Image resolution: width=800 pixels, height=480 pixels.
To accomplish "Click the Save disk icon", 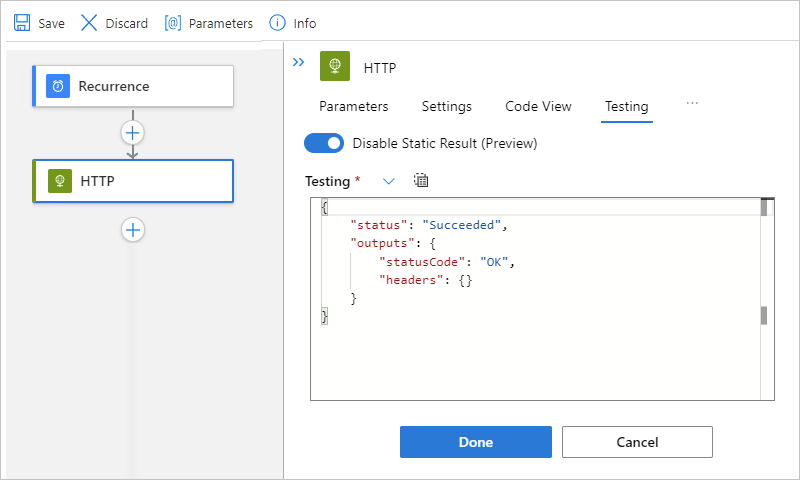I will 22,22.
